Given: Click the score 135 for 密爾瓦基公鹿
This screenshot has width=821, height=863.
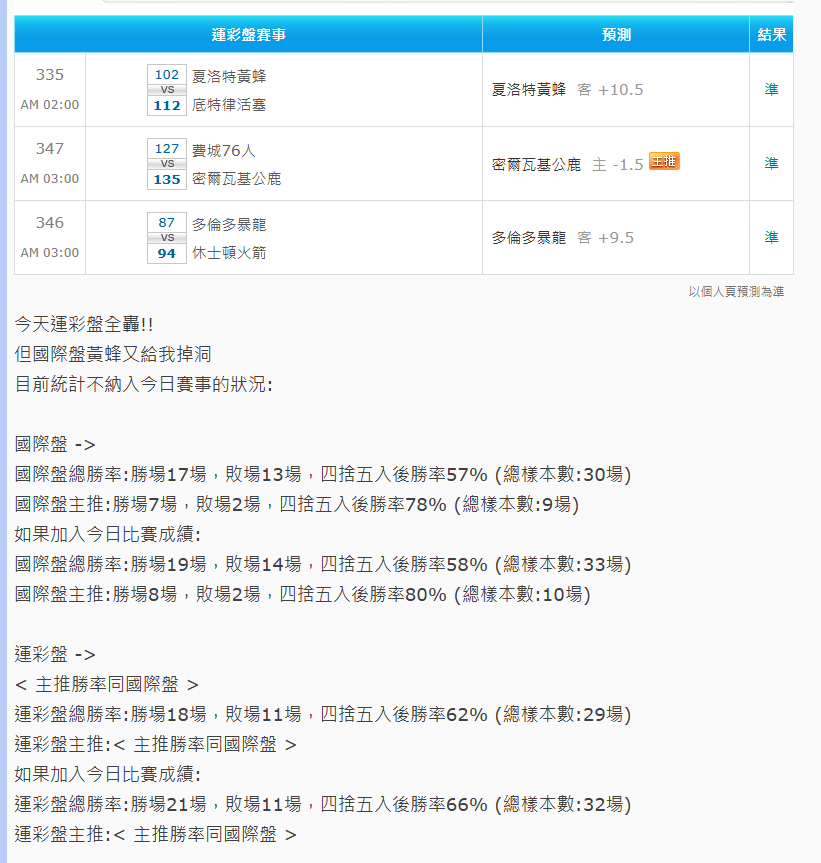Looking at the screenshot, I should (167, 179).
